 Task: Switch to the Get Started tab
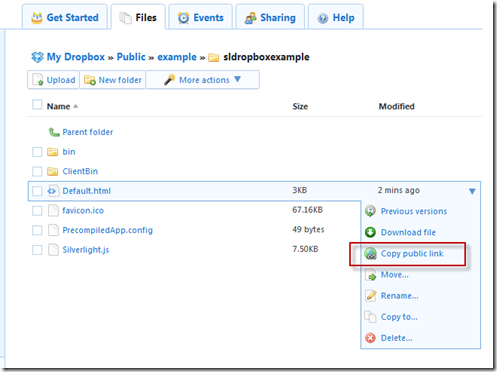(x=65, y=17)
